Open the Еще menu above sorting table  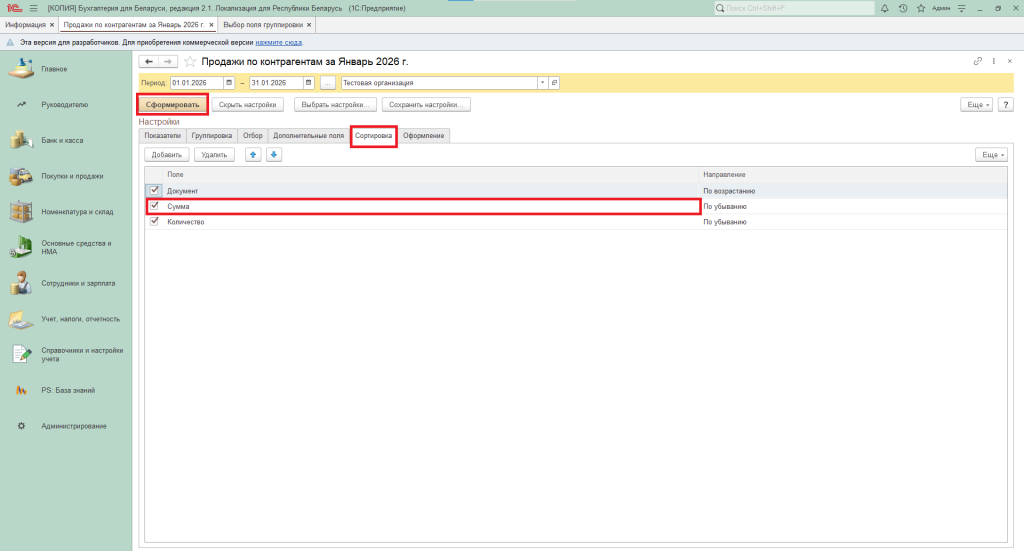point(990,155)
